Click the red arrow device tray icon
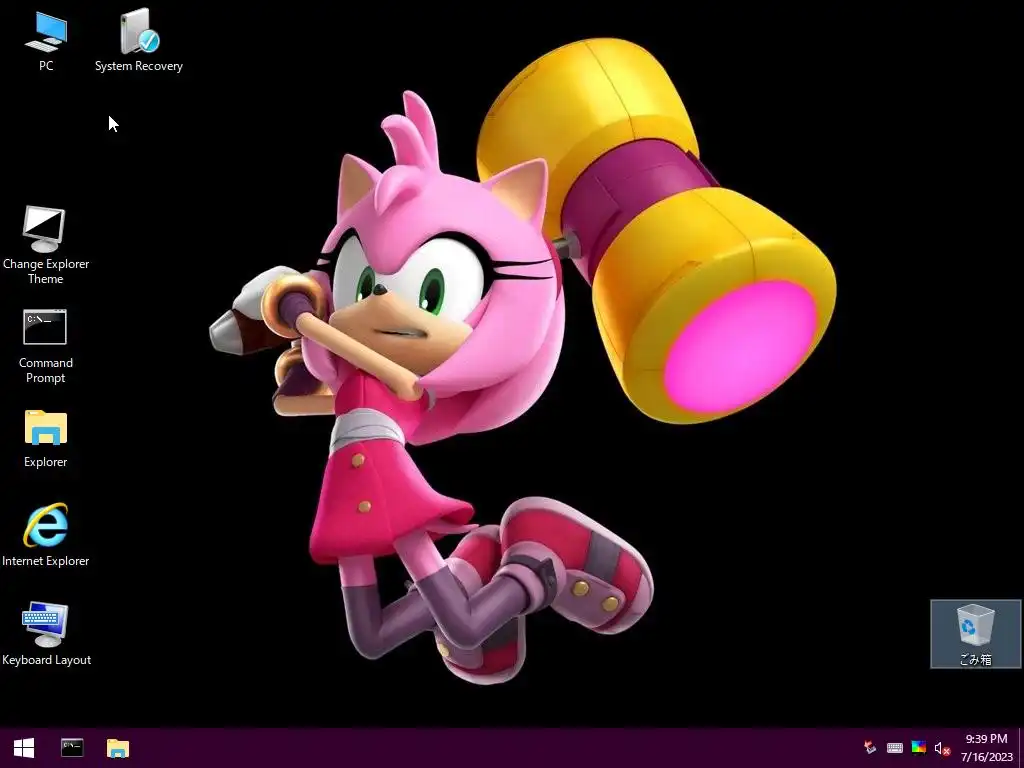Viewport: 1024px width, 768px height. coord(870,748)
